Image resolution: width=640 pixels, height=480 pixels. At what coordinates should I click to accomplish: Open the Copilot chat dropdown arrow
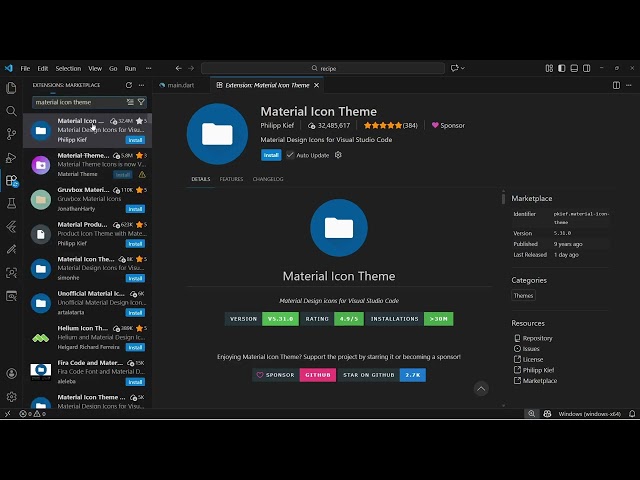pyautogui.click(x=463, y=68)
